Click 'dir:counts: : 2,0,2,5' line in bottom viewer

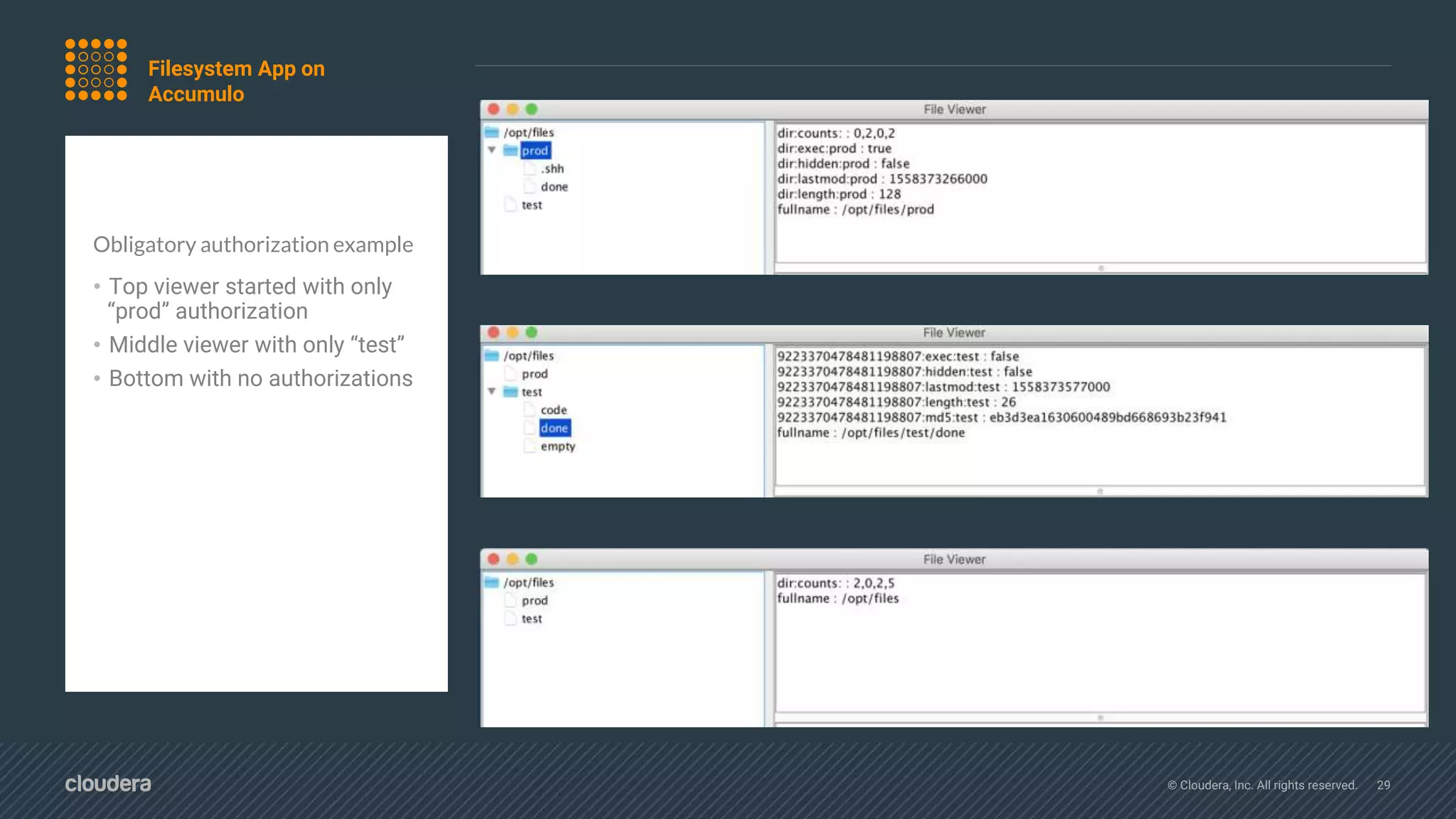point(836,583)
